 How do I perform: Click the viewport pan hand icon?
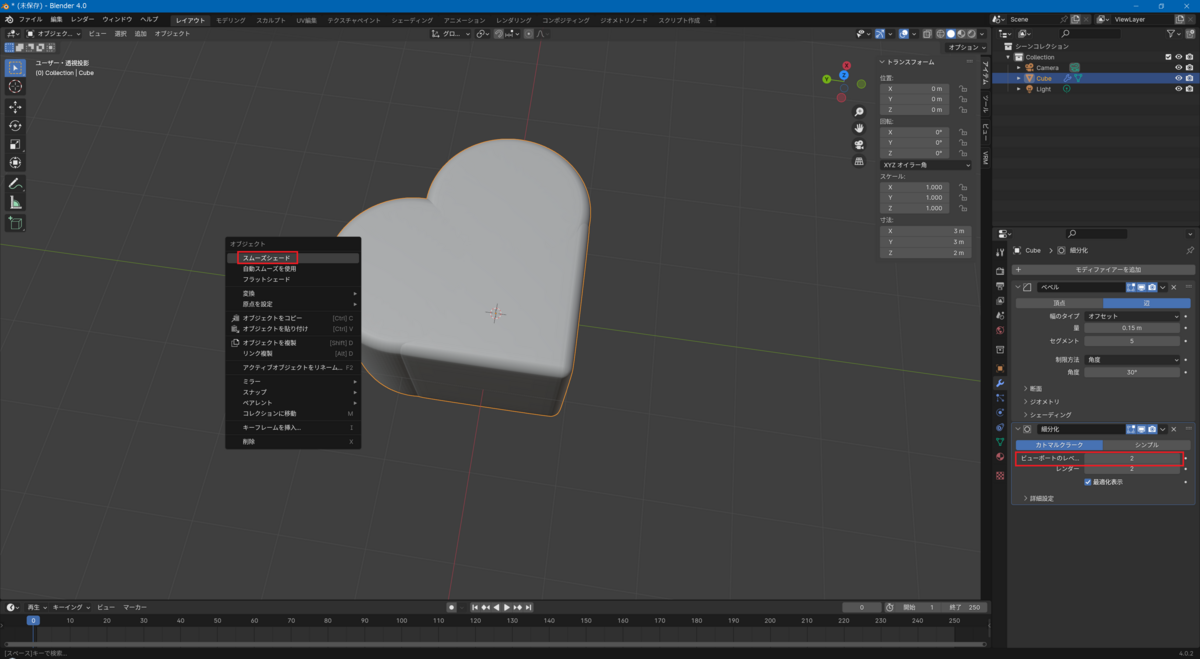click(859, 128)
